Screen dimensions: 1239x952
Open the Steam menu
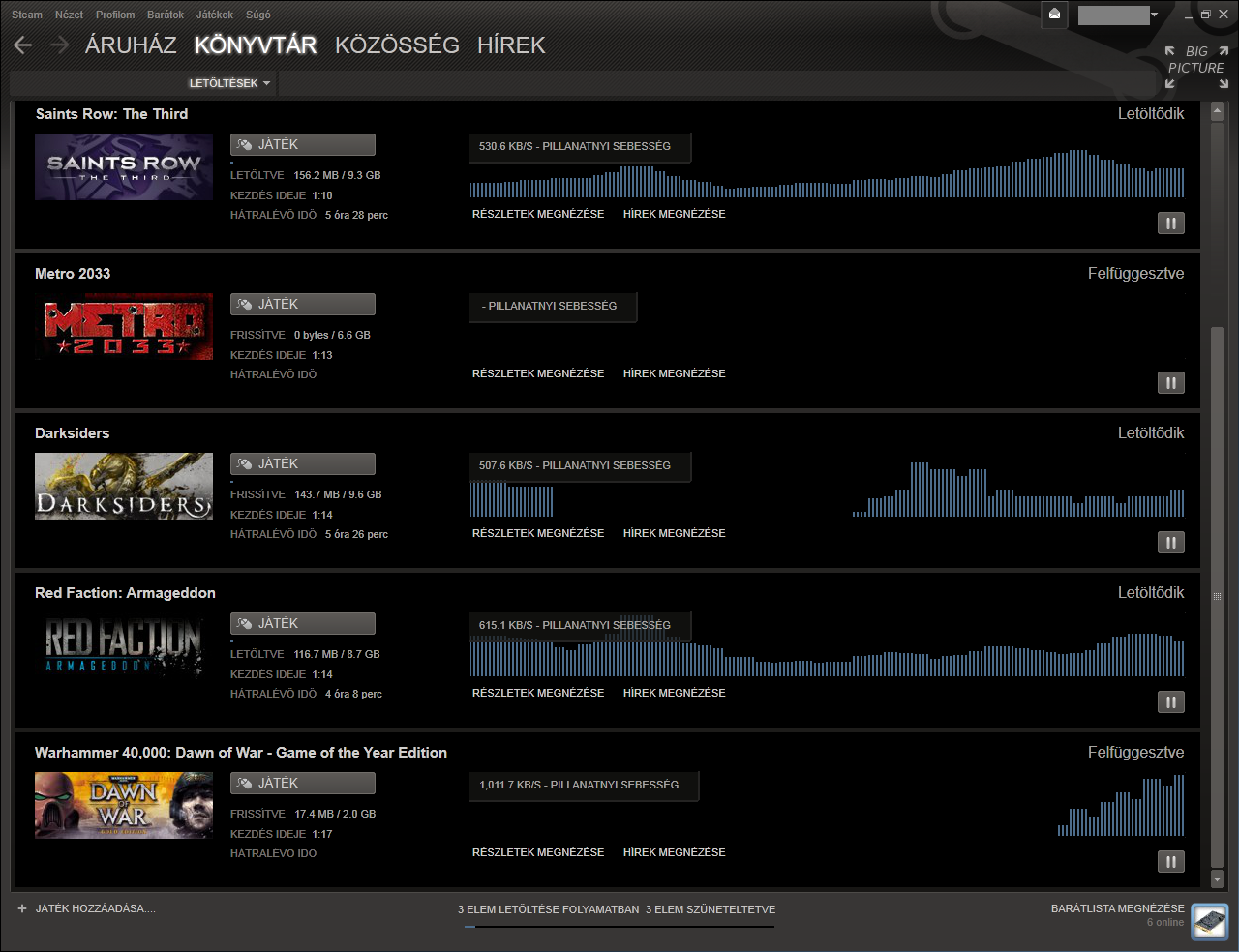coord(27,15)
